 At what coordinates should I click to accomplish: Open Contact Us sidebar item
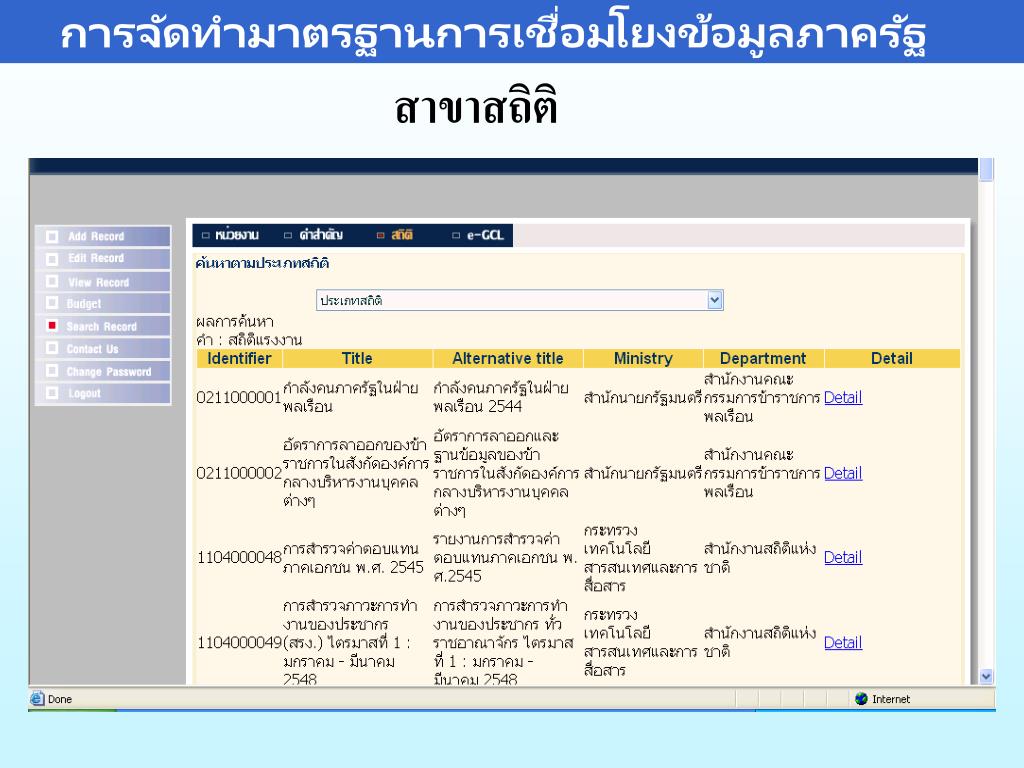click(103, 349)
